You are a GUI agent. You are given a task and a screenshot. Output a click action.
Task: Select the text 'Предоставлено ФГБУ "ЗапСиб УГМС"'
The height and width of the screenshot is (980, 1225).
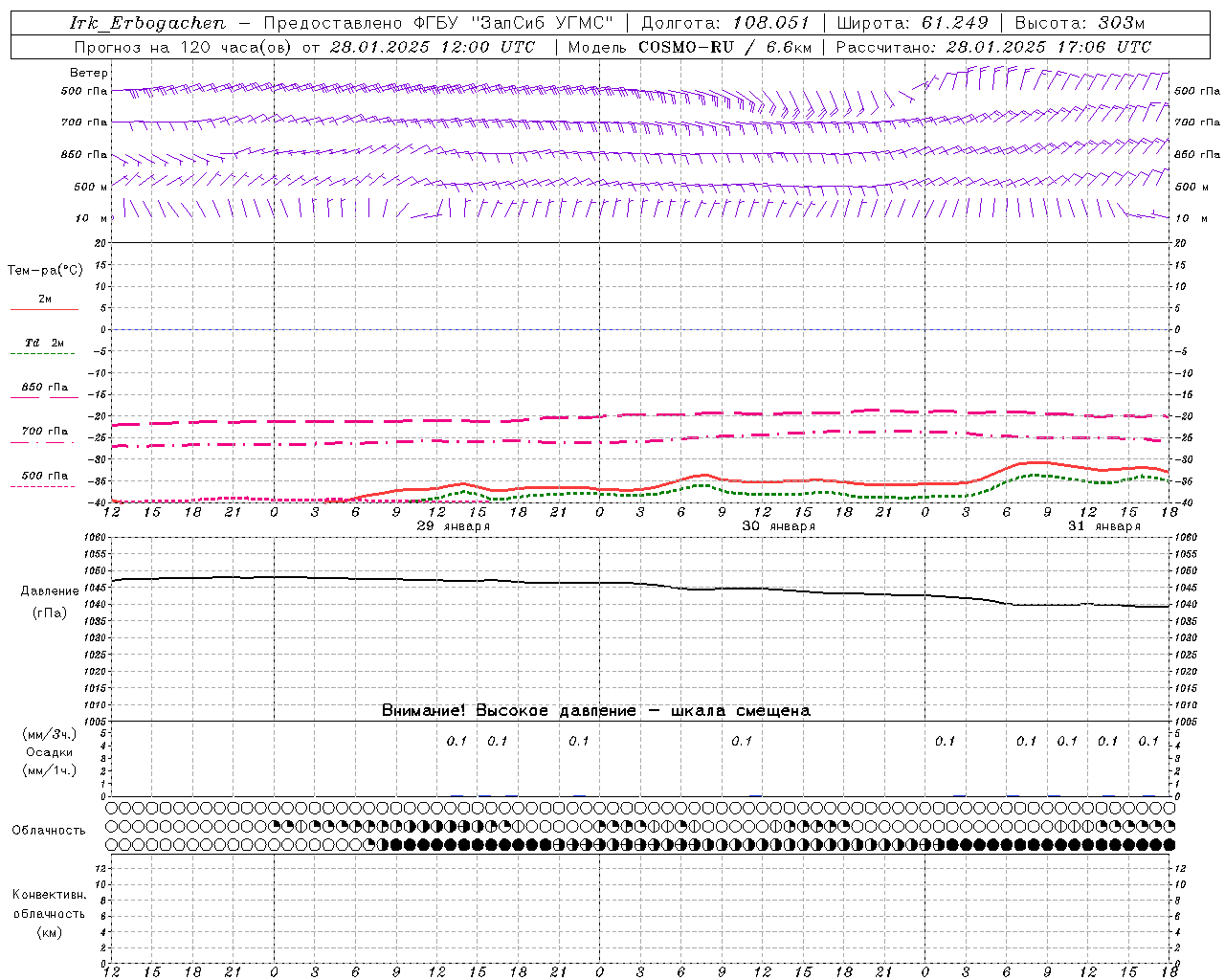click(437, 23)
